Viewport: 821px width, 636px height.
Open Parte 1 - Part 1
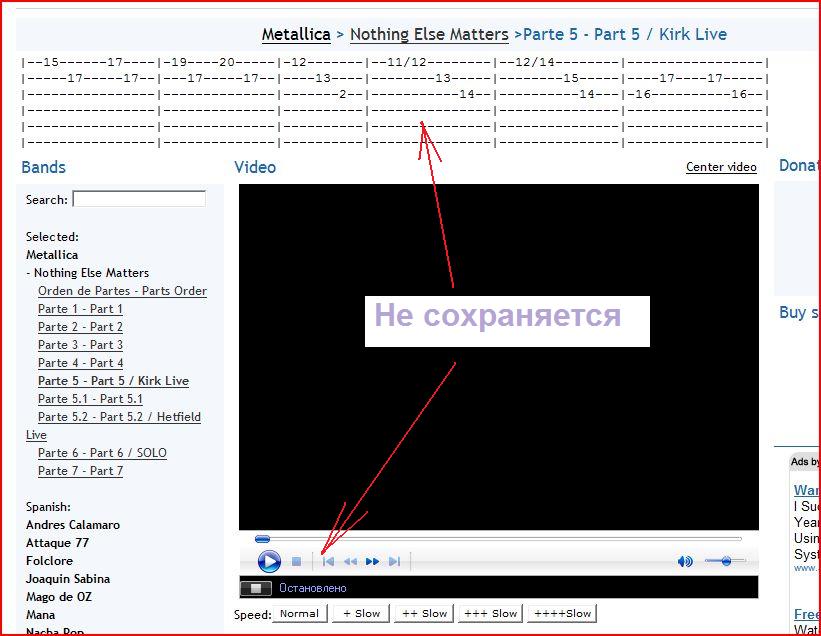point(80,309)
